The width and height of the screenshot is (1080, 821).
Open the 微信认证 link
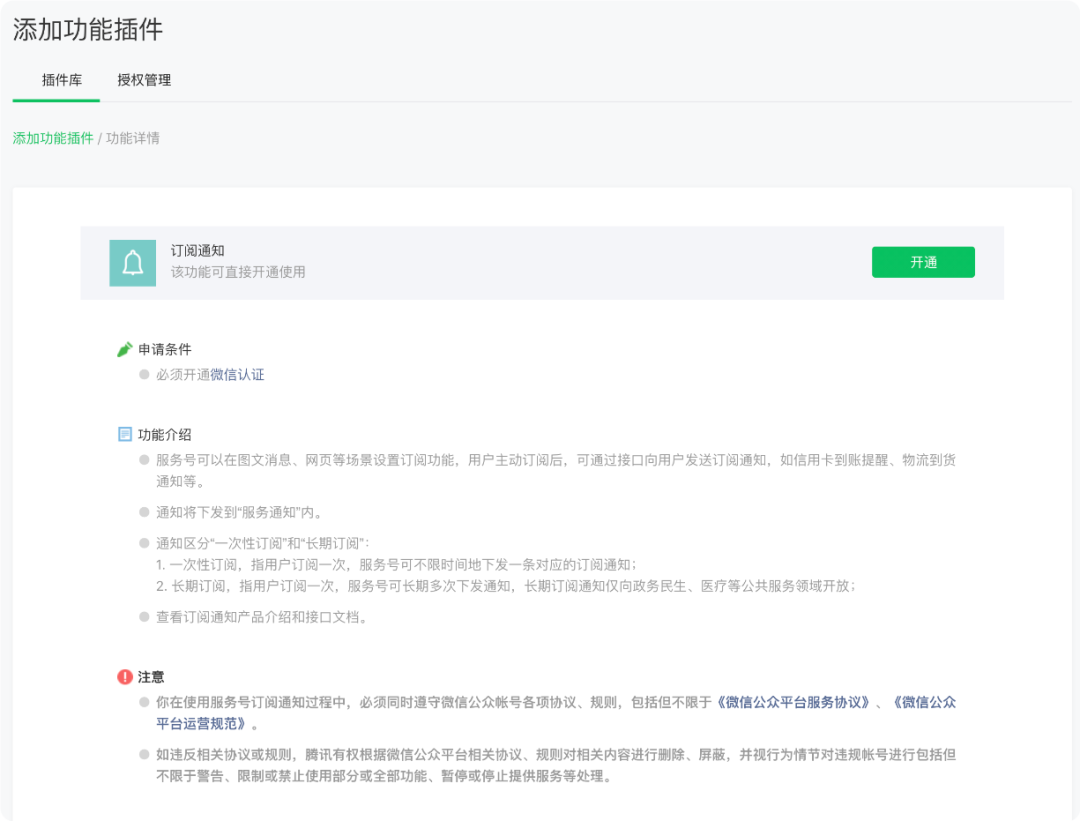[237, 375]
